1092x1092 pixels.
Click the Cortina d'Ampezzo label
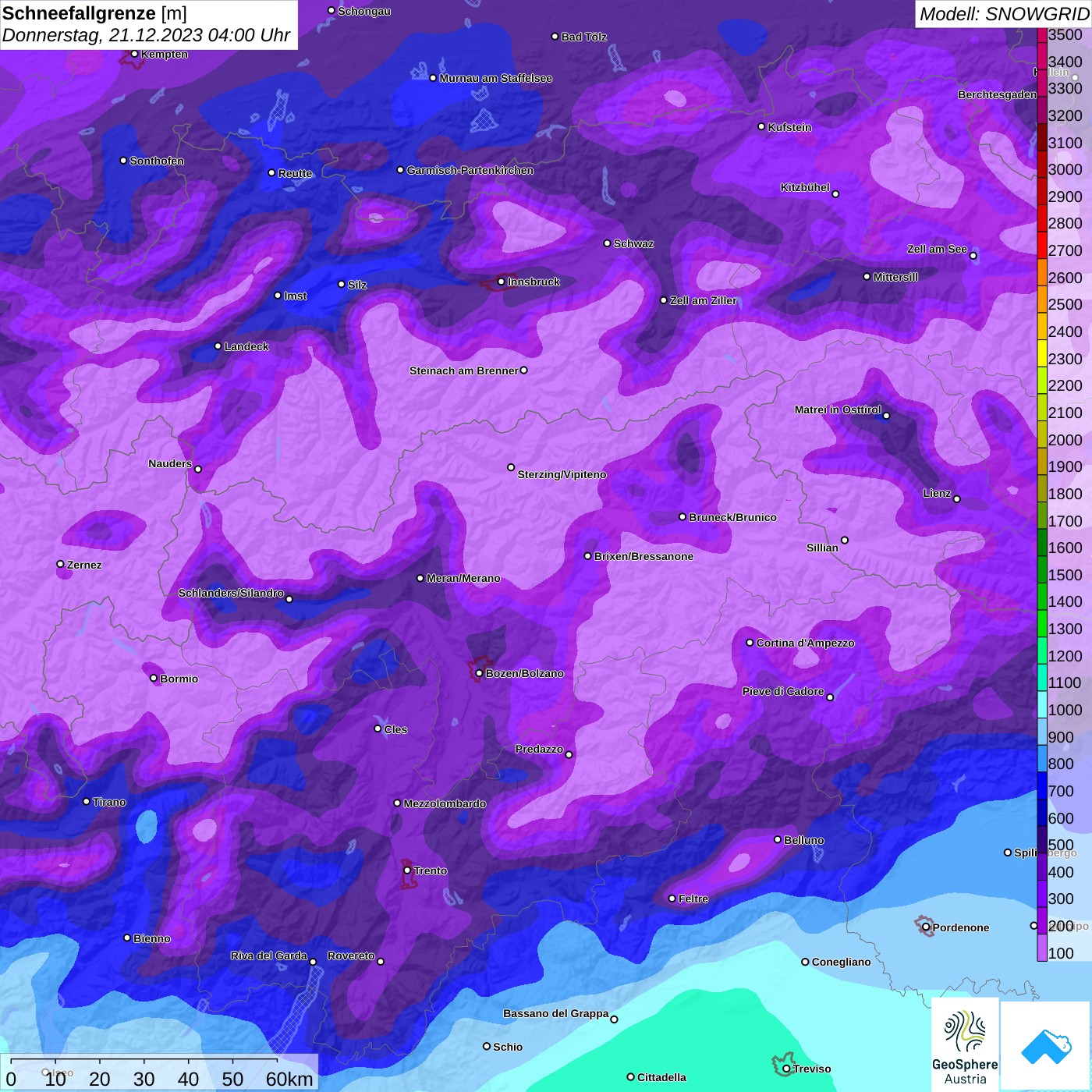(805, 643)
